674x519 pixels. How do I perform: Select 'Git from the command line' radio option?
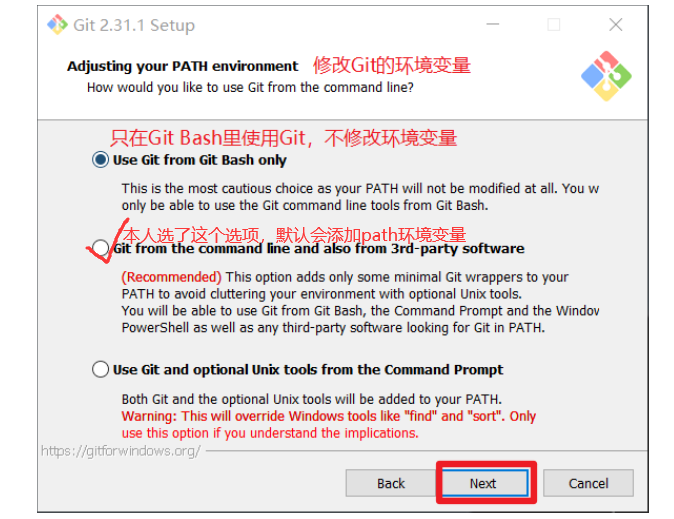point(100,248)
